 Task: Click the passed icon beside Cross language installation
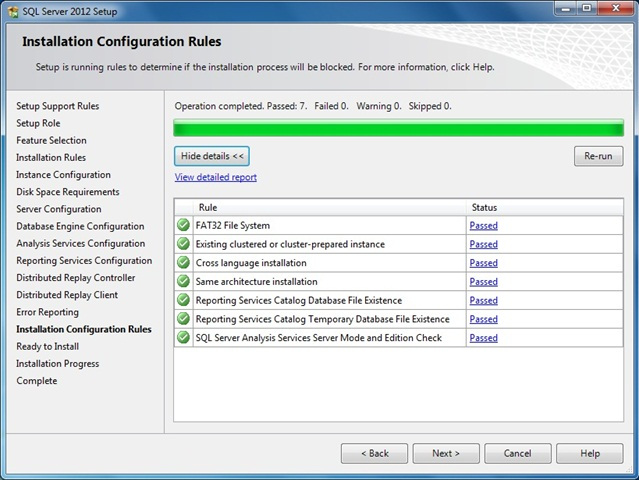click(183, 263)
